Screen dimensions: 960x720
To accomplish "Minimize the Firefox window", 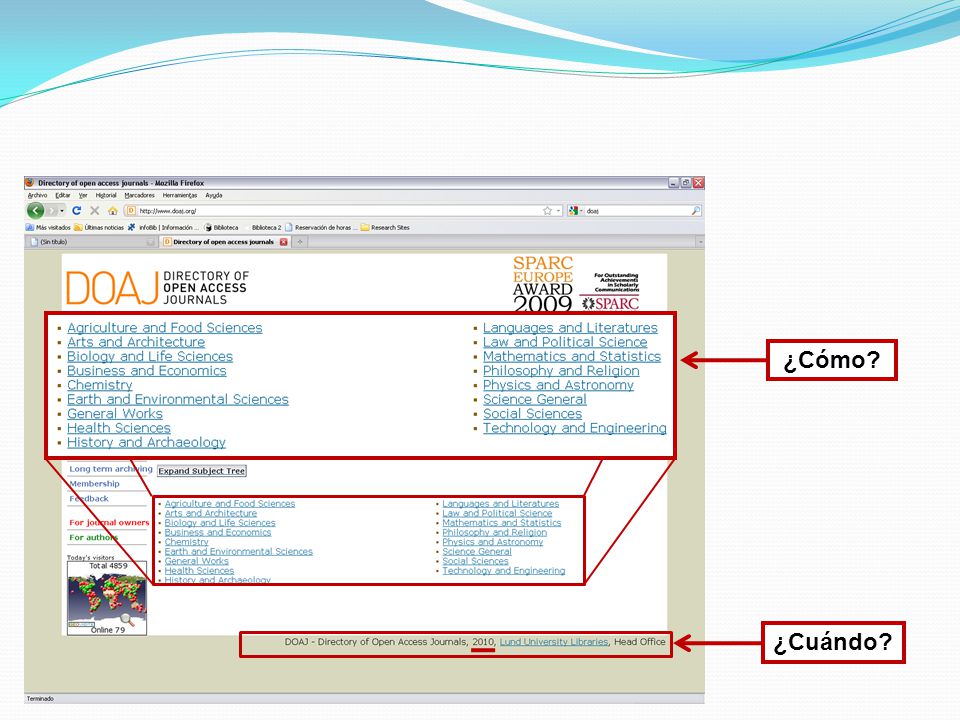I will click(673, 182).
